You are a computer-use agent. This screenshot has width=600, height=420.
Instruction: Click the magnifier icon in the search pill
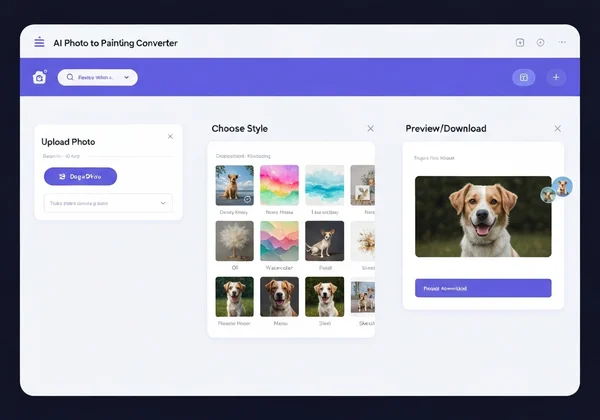(x=70, y=77)
